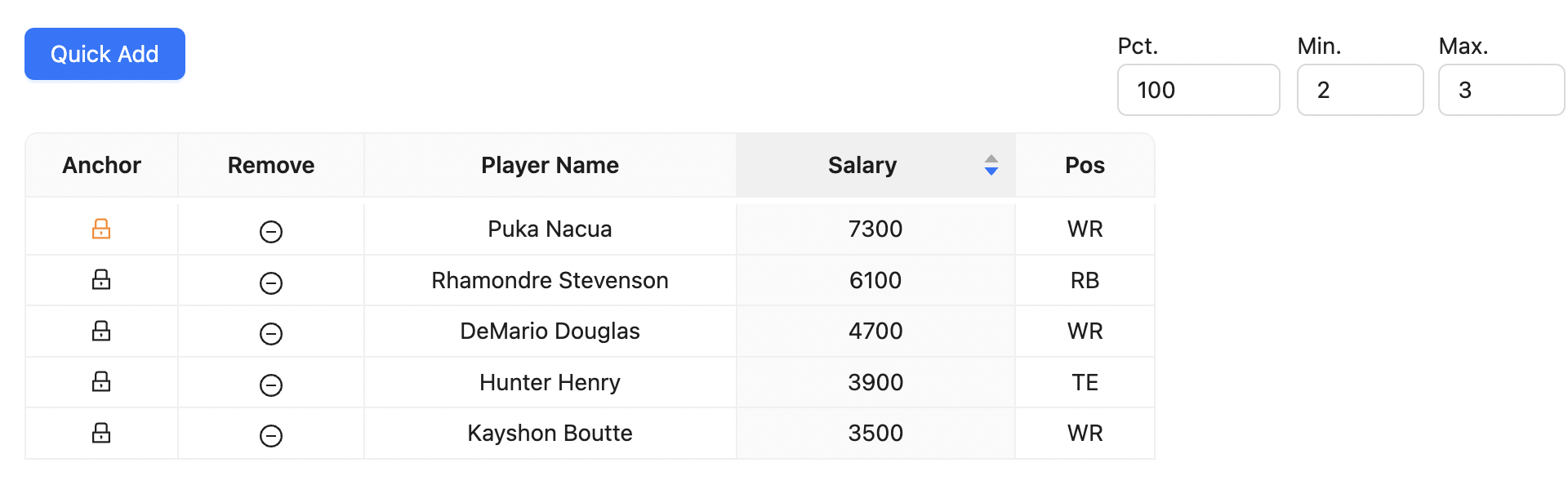Viewport: 1568px width, 485px height.
Task: Unlock the orange anchor for Puka Nacua
Action: click(x=101, y=229)
